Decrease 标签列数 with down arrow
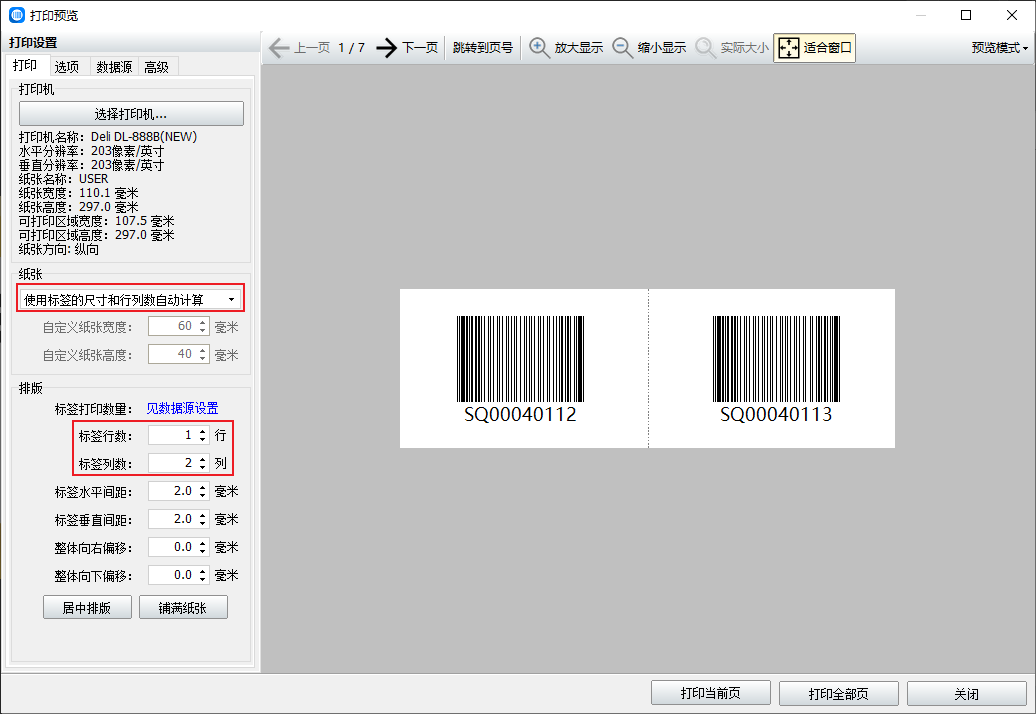The height and width of the screenshot is (714, 1036). 203,467
